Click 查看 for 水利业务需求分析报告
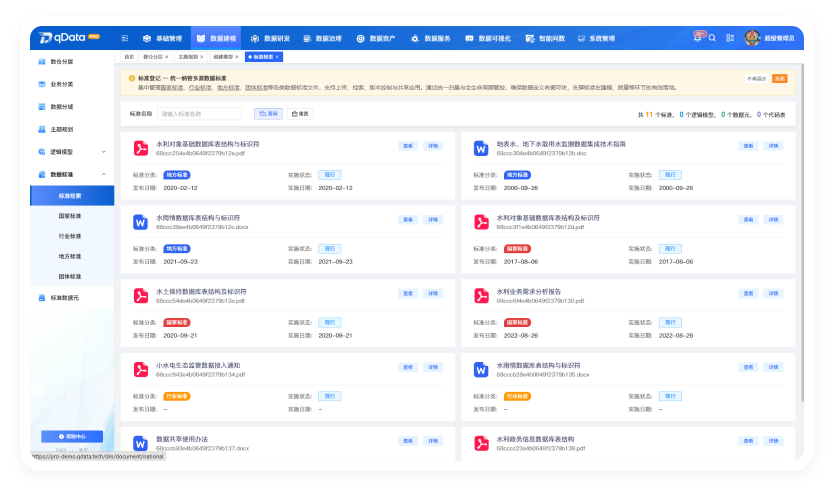This screenshot has height=495, width=834. 748,293
